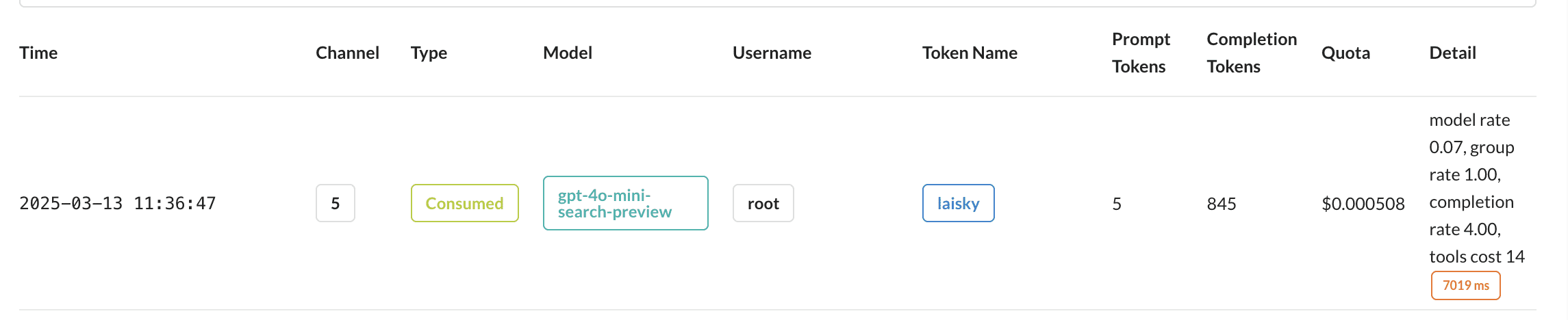Click the $0.000508 quota value
This screenshot has width=1568, height=320.
[x=1363, y=204]
